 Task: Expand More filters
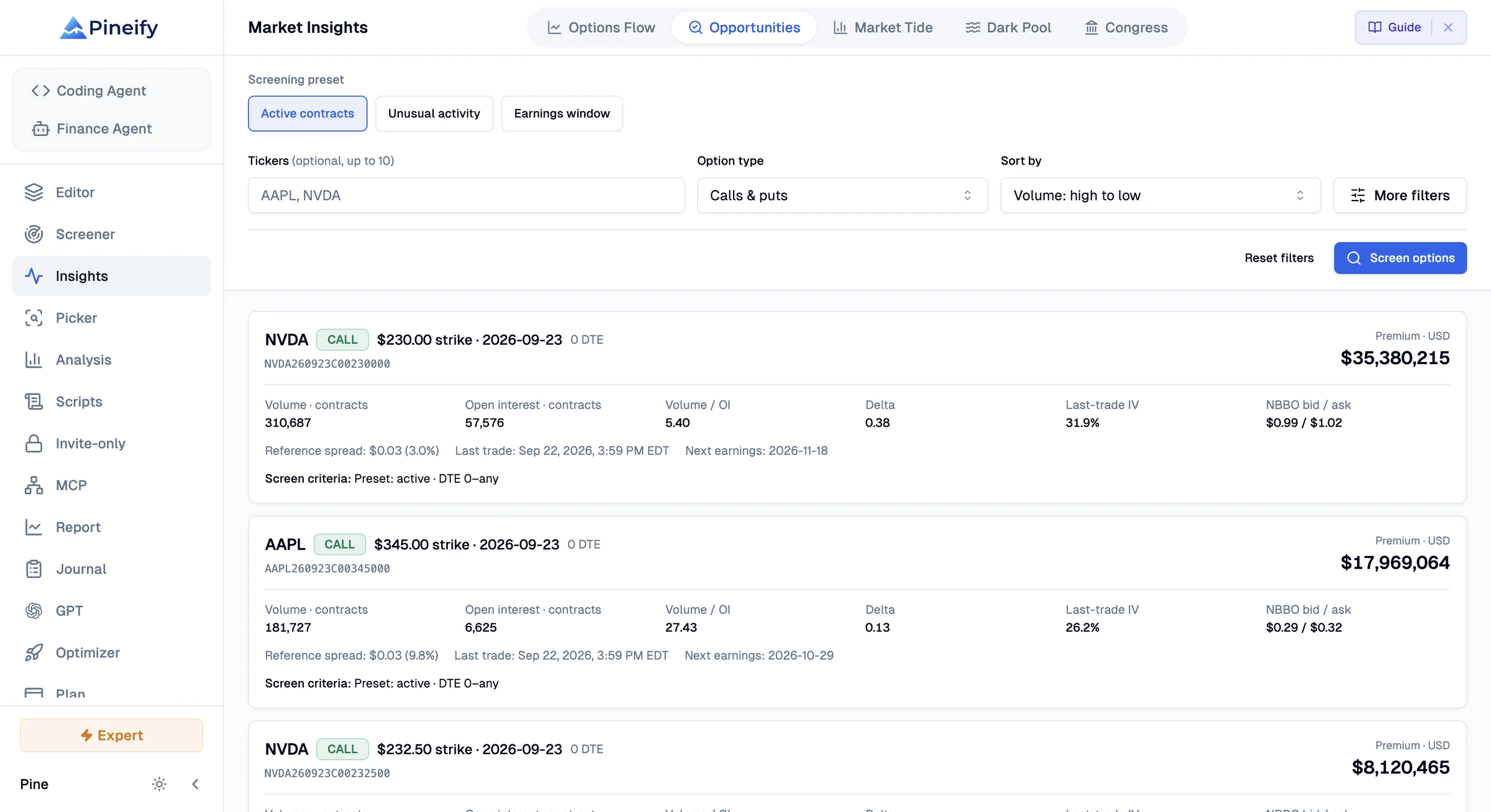[1400, 196]
